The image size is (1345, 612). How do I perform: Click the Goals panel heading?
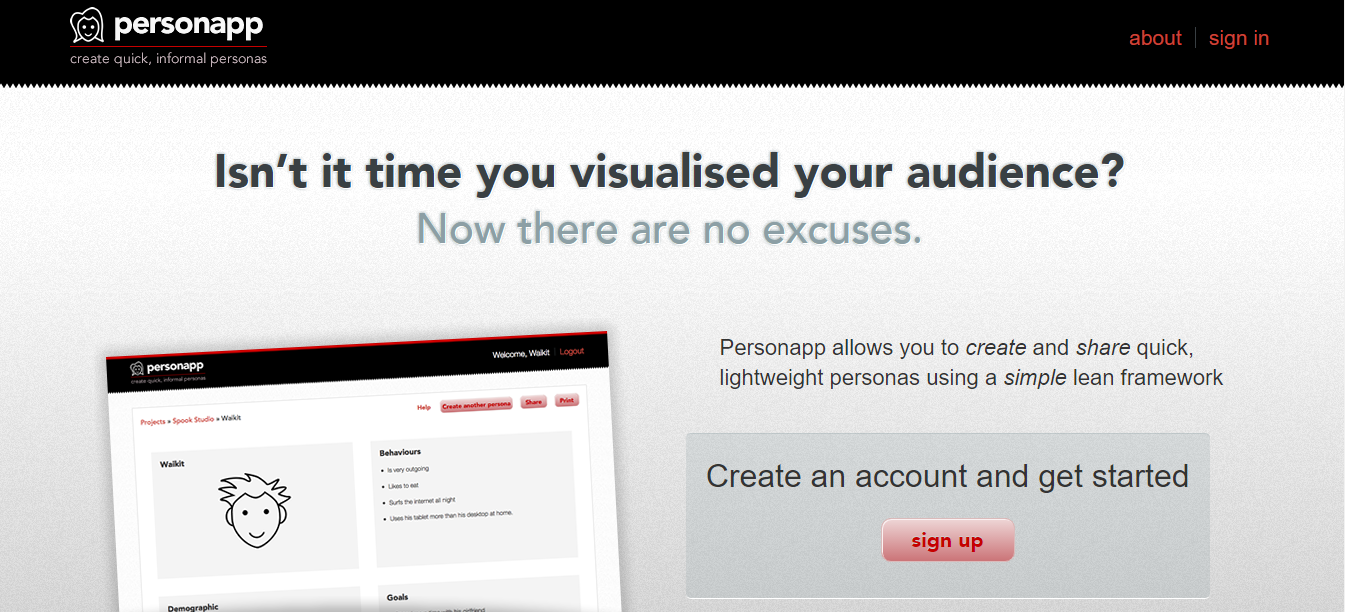[x=397, y=597]
